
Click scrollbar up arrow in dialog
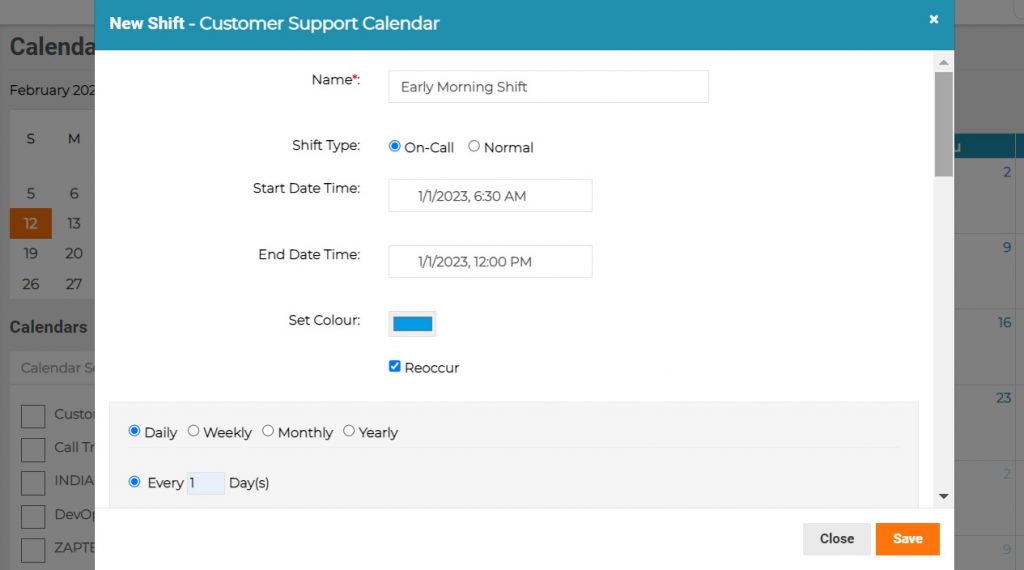944,63
